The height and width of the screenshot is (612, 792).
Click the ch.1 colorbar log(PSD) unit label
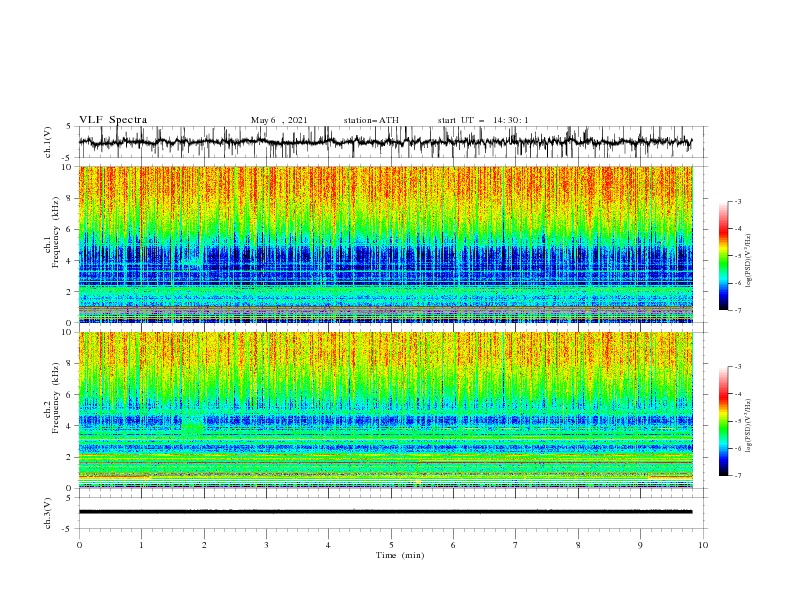[x=748, y=261]
